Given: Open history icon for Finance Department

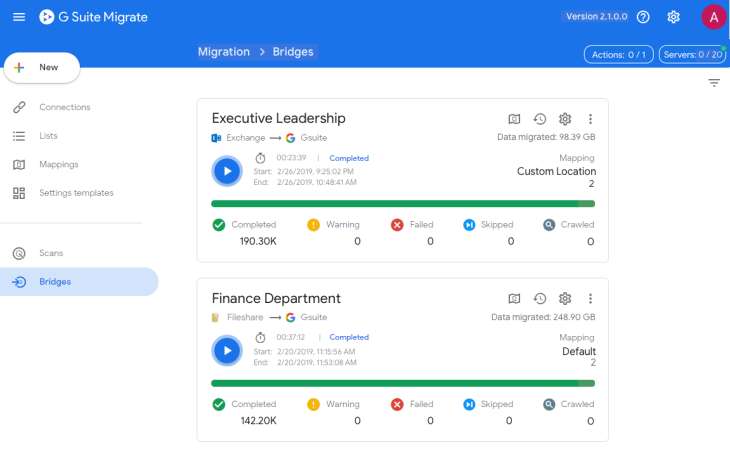Looking at the screenshot, I should pyautogui.click(x=540, y=298).
